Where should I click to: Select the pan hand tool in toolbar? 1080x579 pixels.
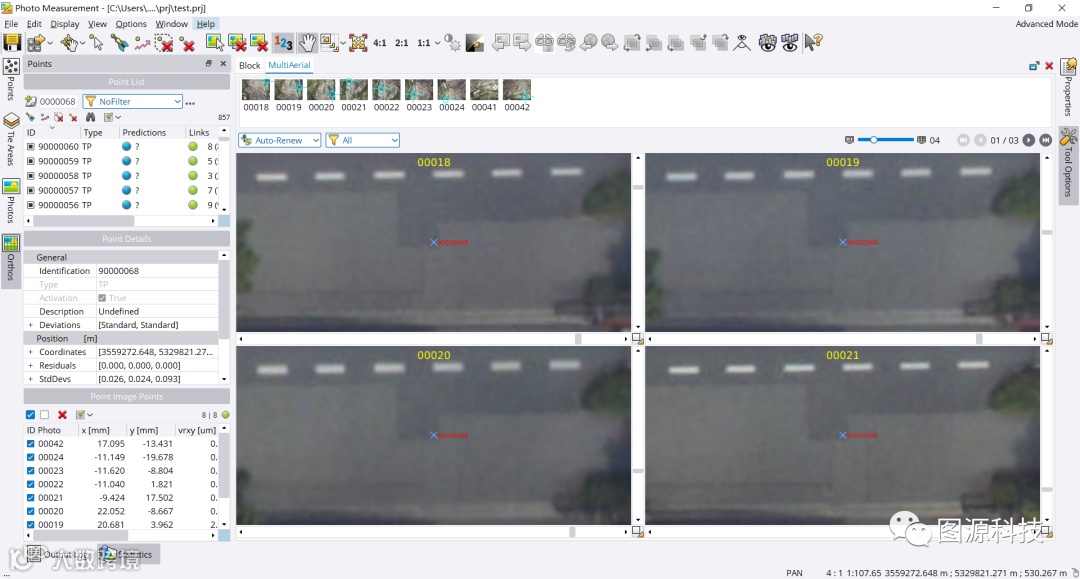(x=307, y=43)
